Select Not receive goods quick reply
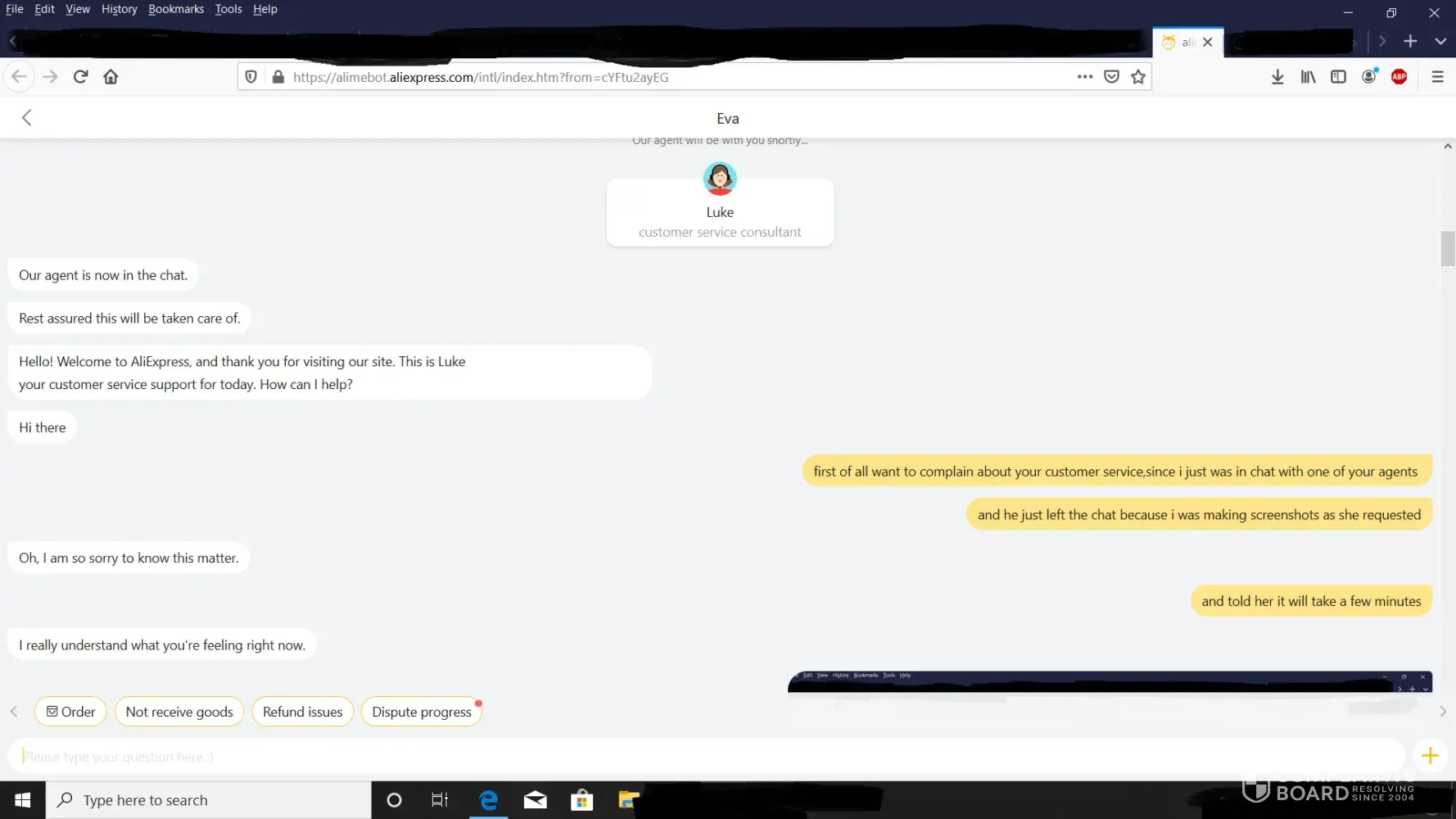Image resolution: width=1456 pixels, height=819 pixels. 179,712
